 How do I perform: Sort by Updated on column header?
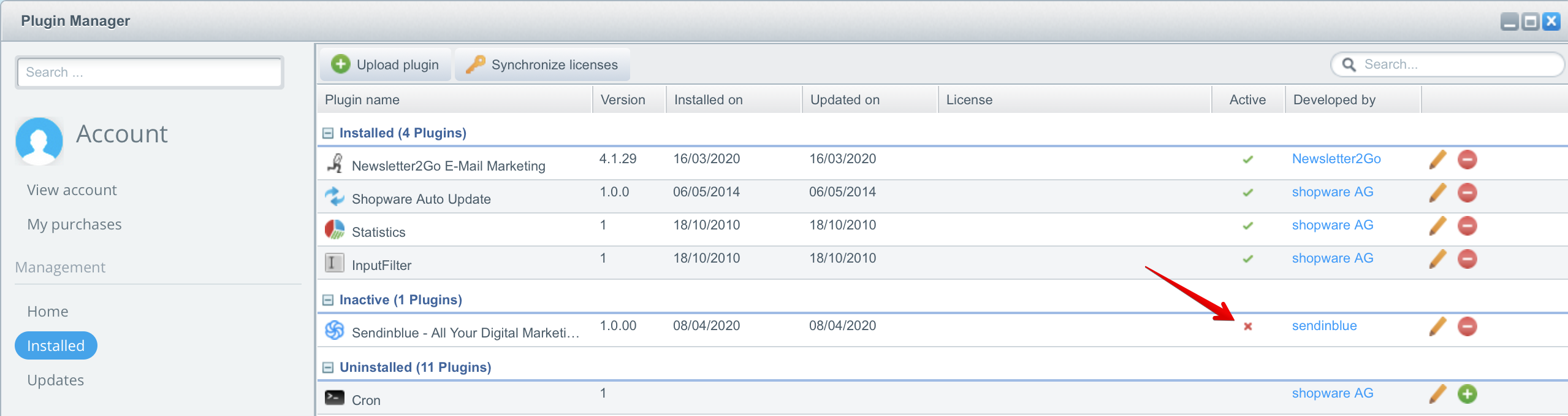coord(870,99)
